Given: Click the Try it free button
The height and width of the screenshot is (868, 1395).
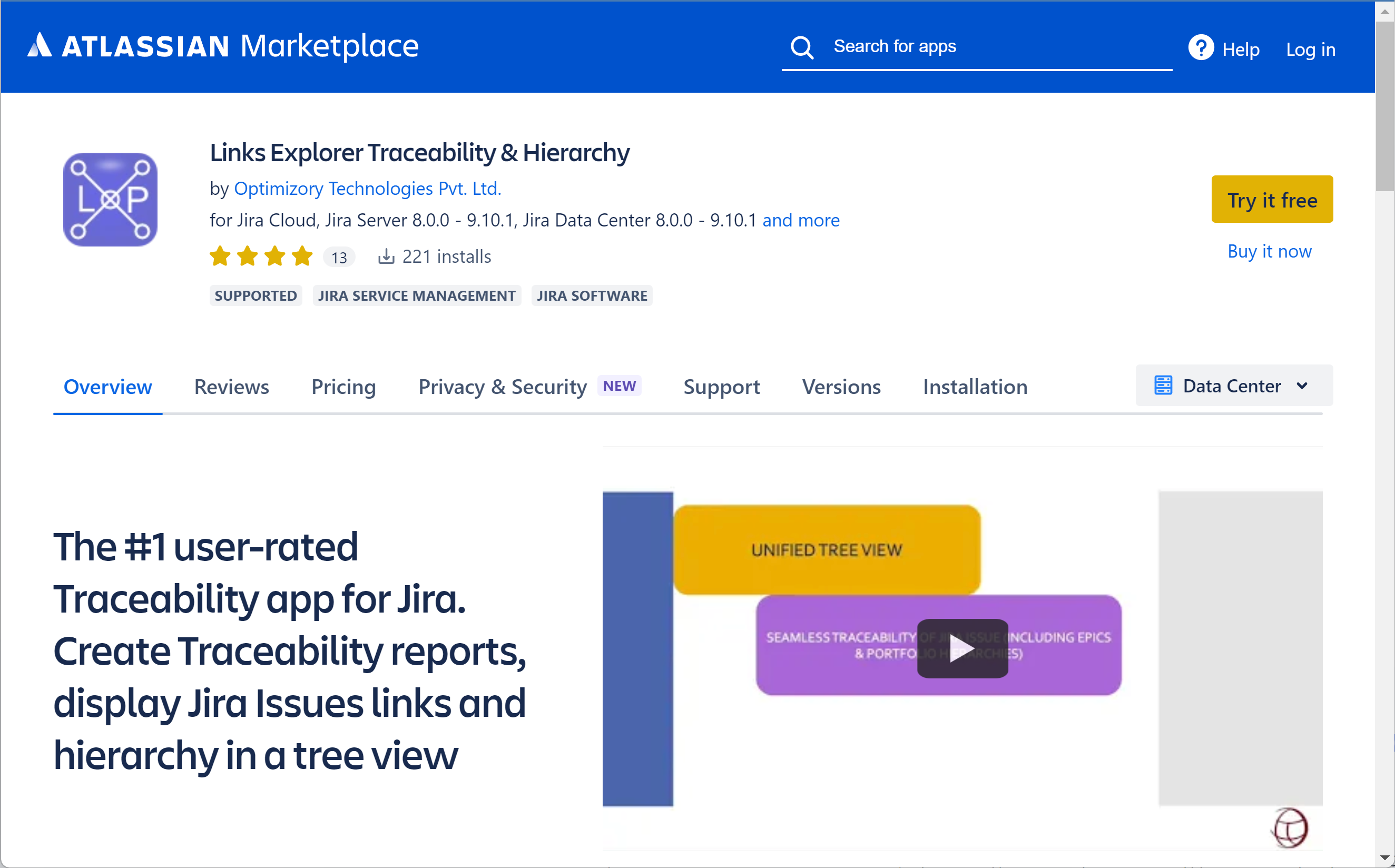Looking at the screenshot, I should [x=1272, y=199].
